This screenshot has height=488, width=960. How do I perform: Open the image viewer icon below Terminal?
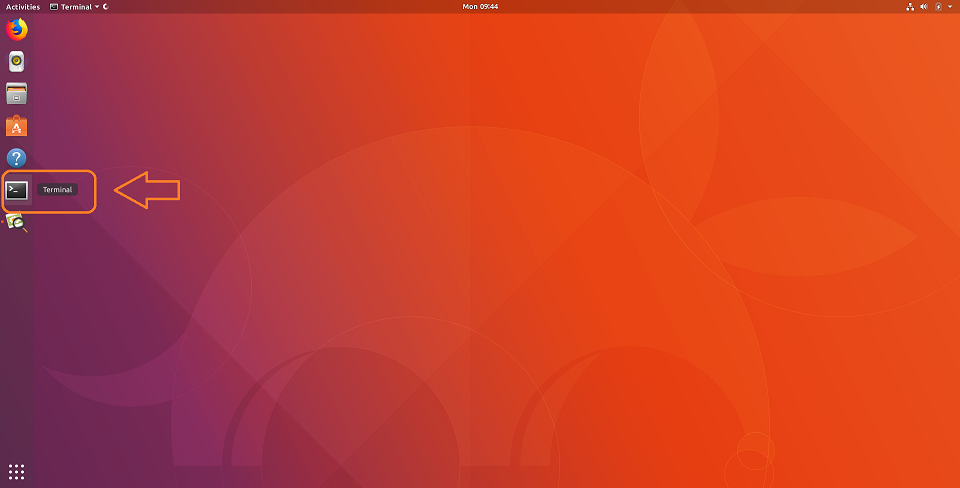point(16,222)
